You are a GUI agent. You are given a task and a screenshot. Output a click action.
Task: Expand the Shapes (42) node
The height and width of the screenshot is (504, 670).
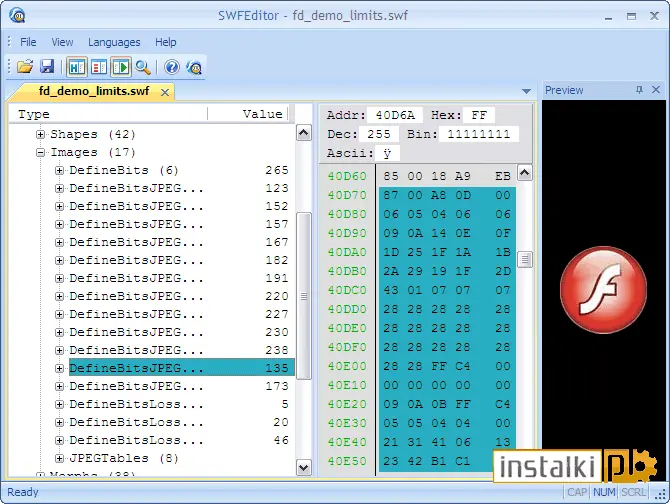point(40,135)
